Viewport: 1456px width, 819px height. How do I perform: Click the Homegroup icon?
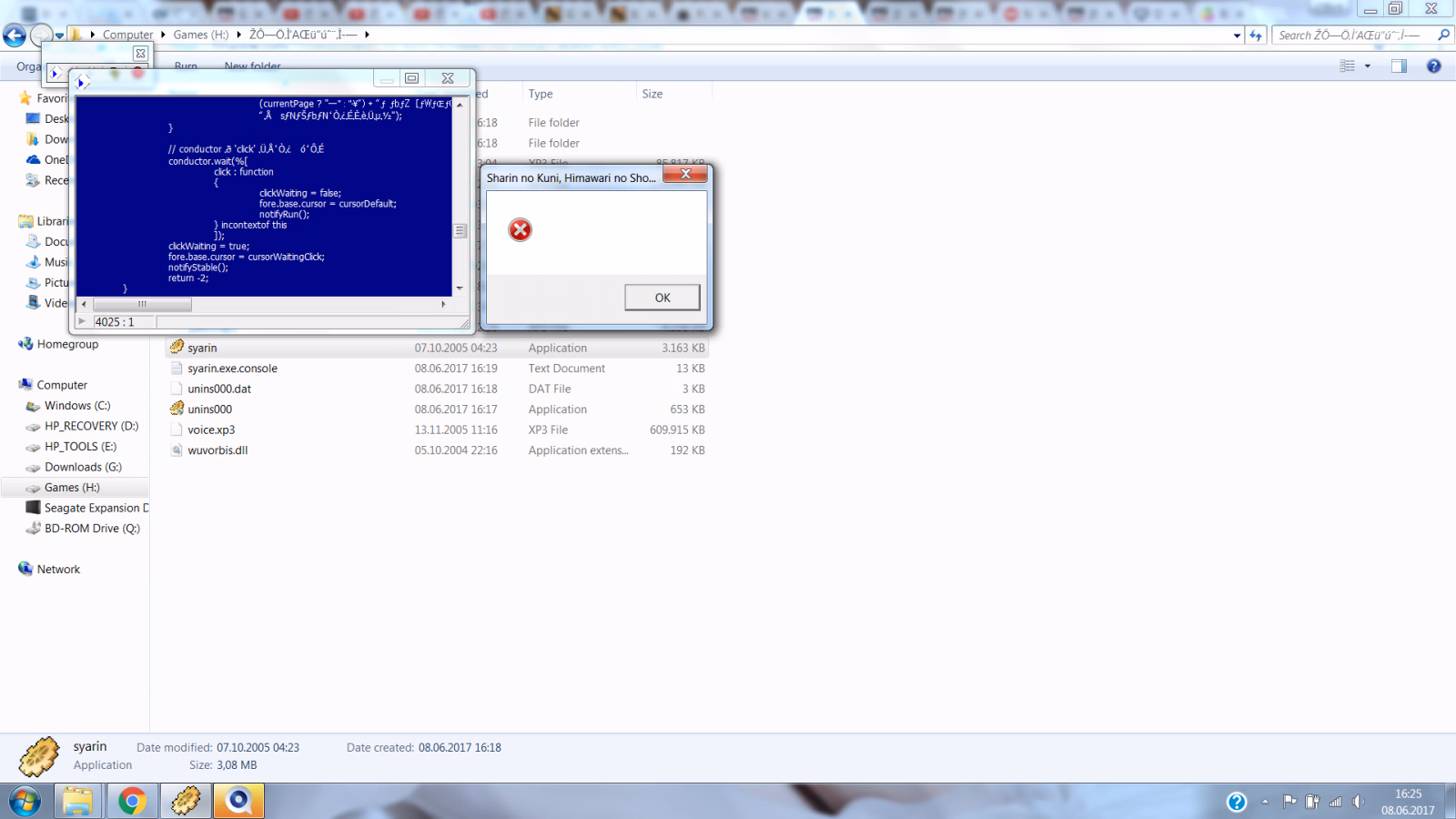25,344
